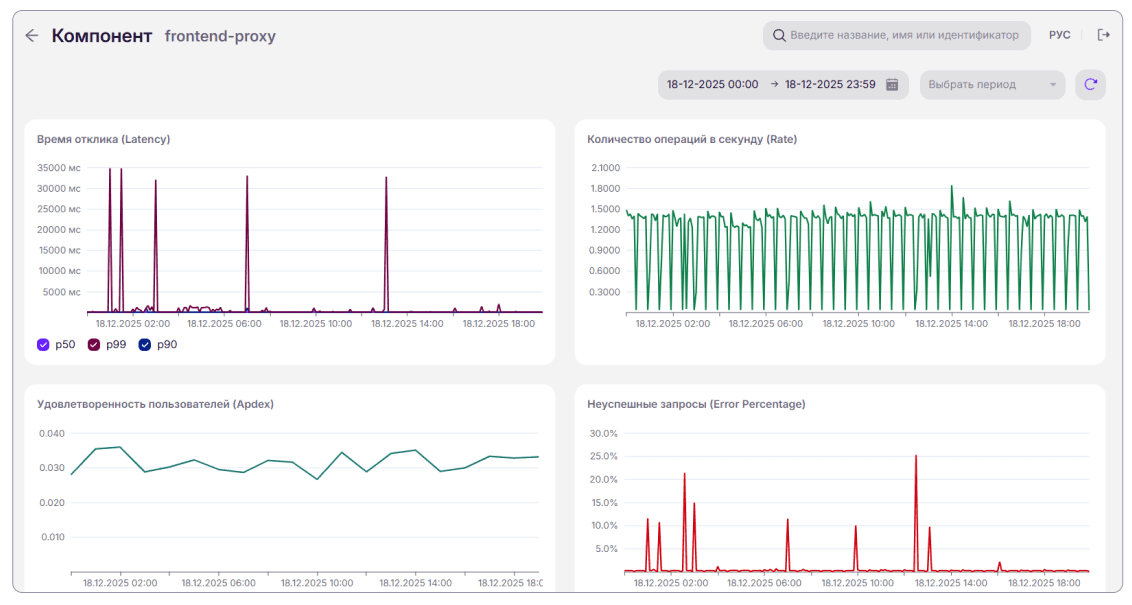The width and height of the screenshot is (1132, 605).
Task: Click the Компонент page heading
Action: 102,35
